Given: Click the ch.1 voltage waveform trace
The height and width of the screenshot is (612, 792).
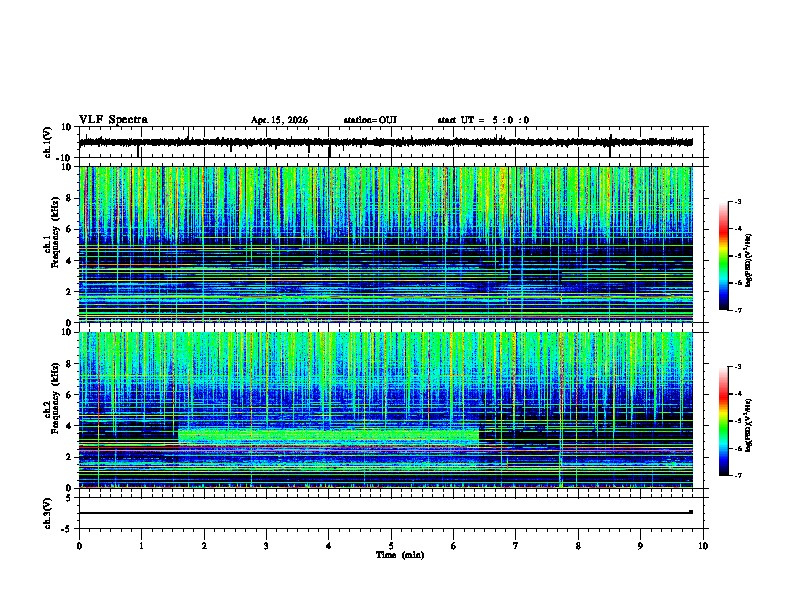Looking at the screenshot, I should tap(385, 142).
